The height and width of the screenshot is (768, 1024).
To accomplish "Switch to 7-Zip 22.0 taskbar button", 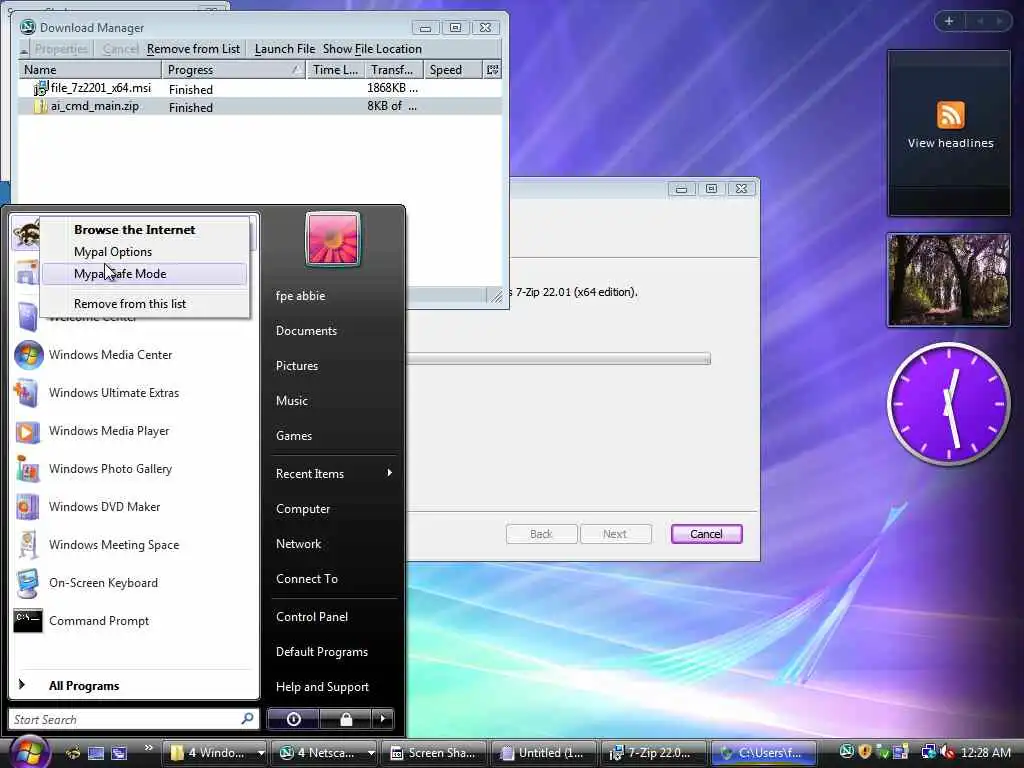I will pos(653,753).
